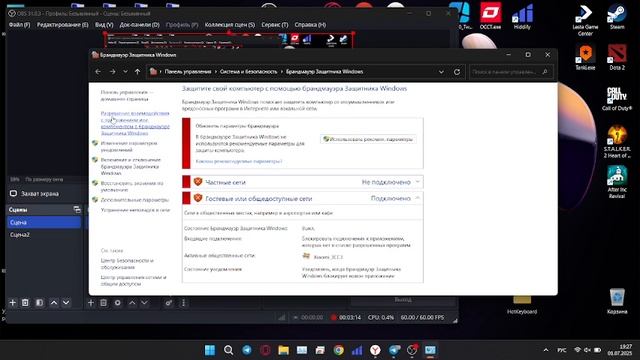
Task: Open preview scaling dropdown in OBS
Action: [44, 179]
